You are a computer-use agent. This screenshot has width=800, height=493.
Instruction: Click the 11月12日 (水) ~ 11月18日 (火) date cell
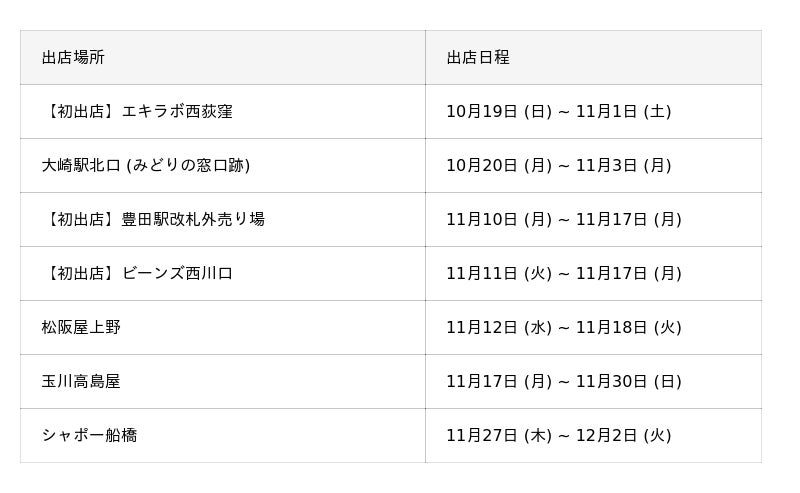564,328
